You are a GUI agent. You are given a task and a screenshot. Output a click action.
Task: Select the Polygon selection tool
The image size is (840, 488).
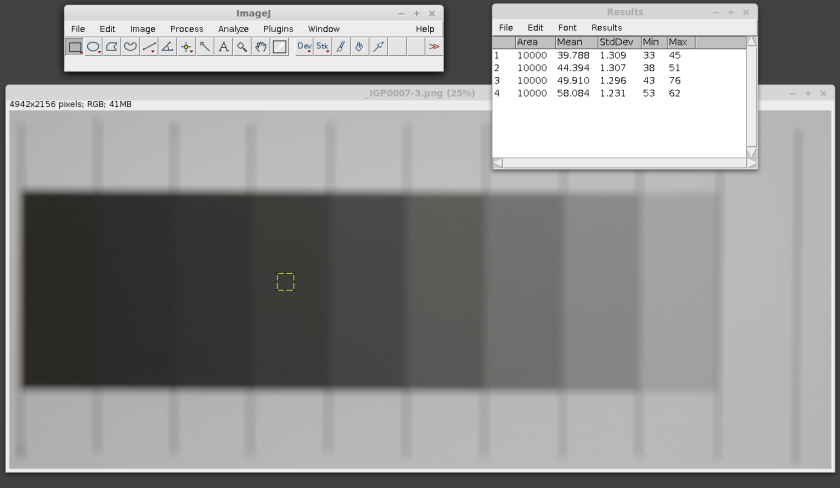[x=111, y=47]
